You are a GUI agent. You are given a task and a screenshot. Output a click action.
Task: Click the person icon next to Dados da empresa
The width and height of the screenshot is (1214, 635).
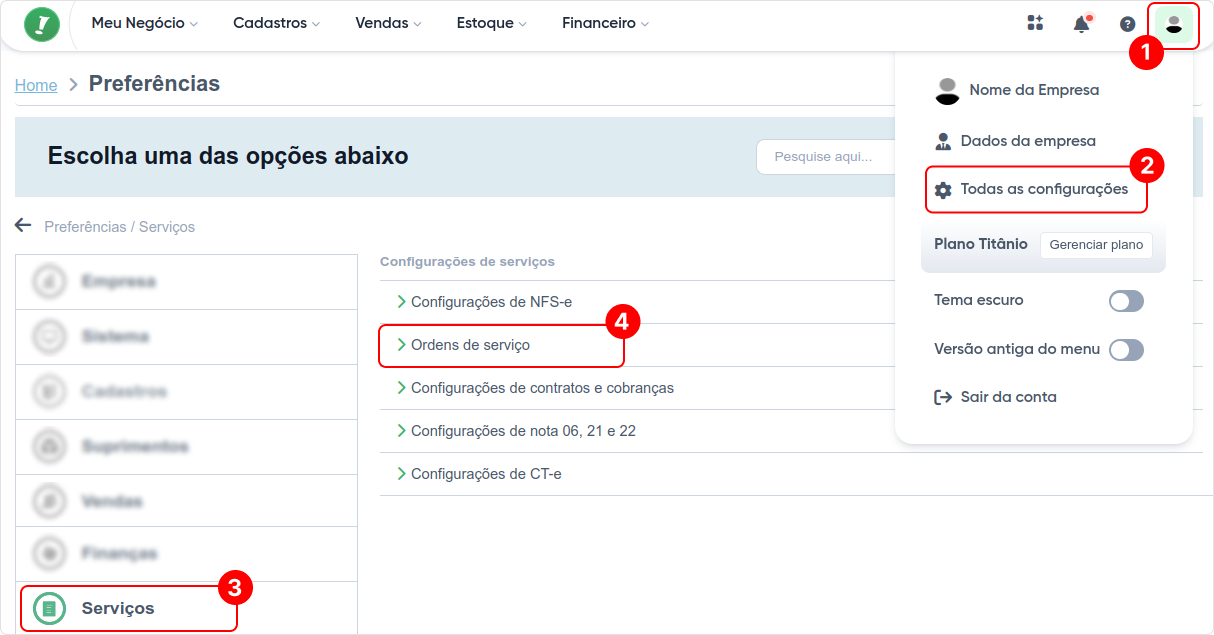pos(943,141)
